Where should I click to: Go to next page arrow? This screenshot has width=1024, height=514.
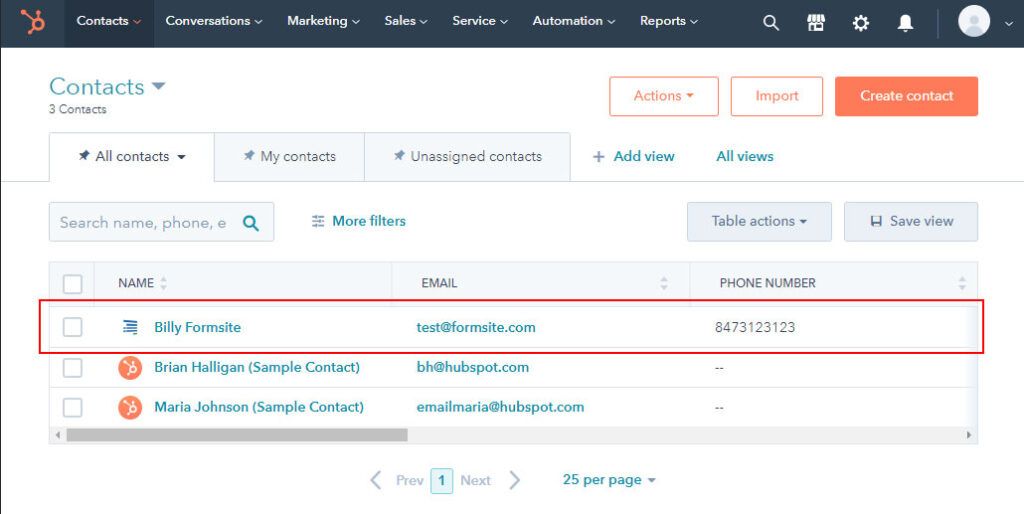tap(515, 481)
